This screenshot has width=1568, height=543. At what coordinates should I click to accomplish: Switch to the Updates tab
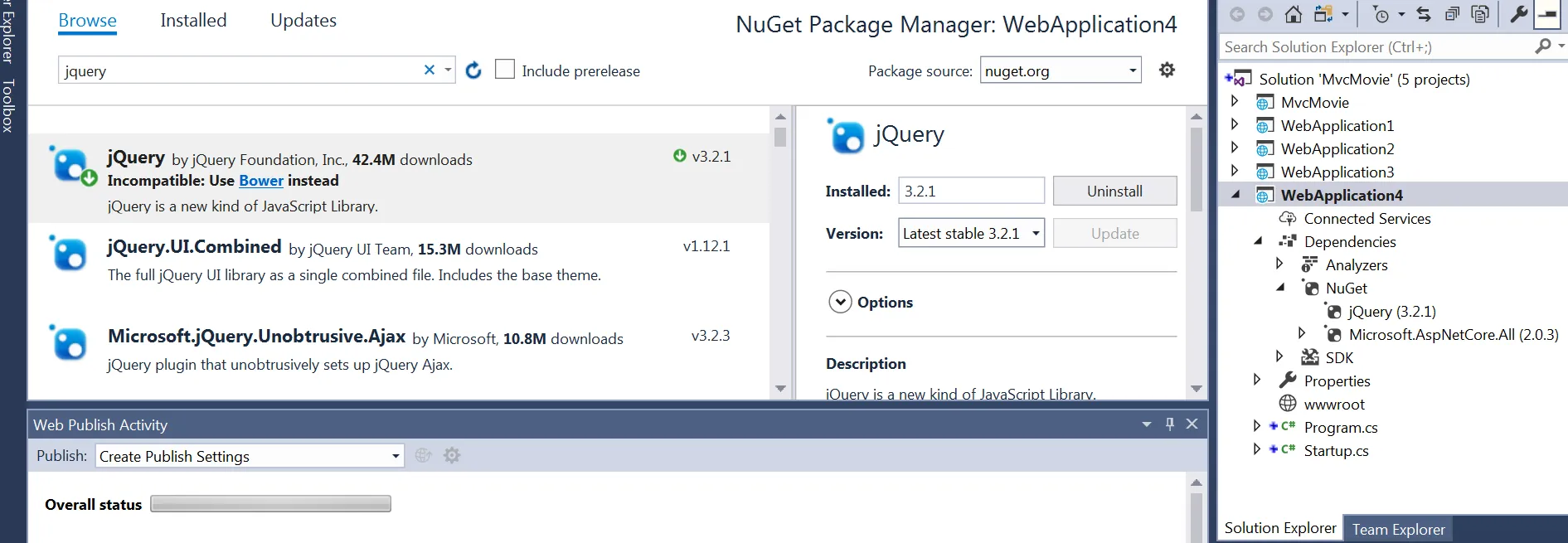coord(303,21)
